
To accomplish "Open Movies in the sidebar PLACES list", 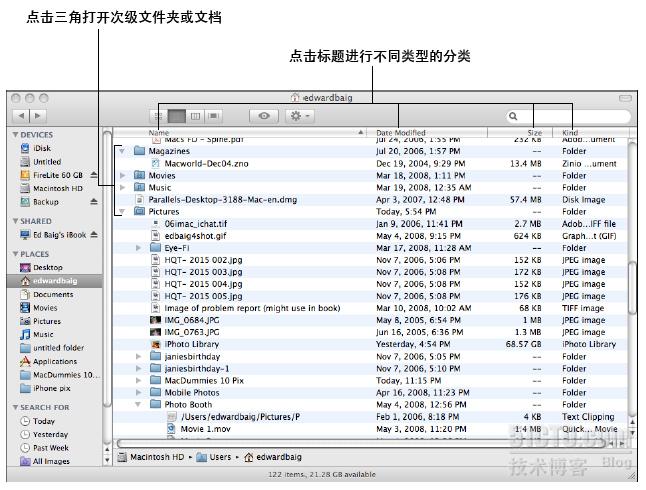I will pos(39,308).
